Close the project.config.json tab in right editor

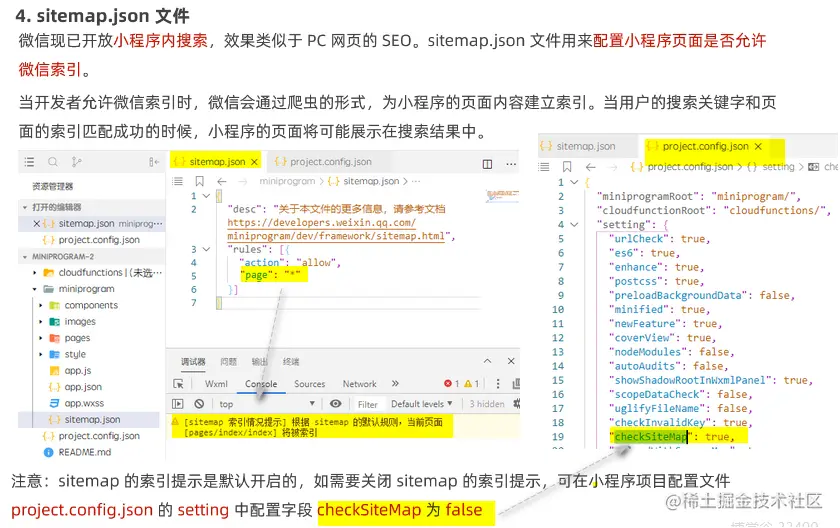[758, 146]
